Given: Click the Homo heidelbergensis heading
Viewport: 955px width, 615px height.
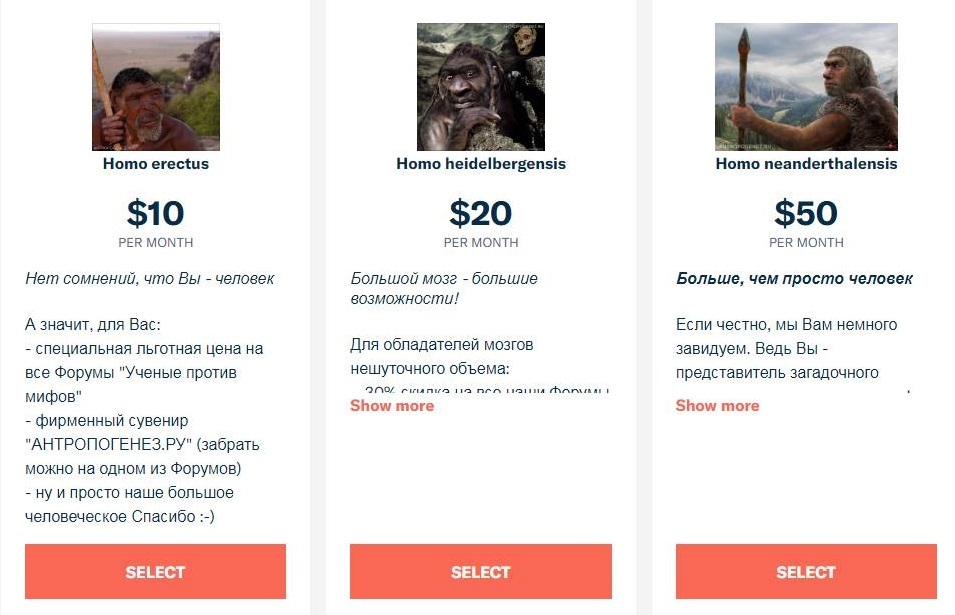Looking at the screenshot, I should coord(481,164).
